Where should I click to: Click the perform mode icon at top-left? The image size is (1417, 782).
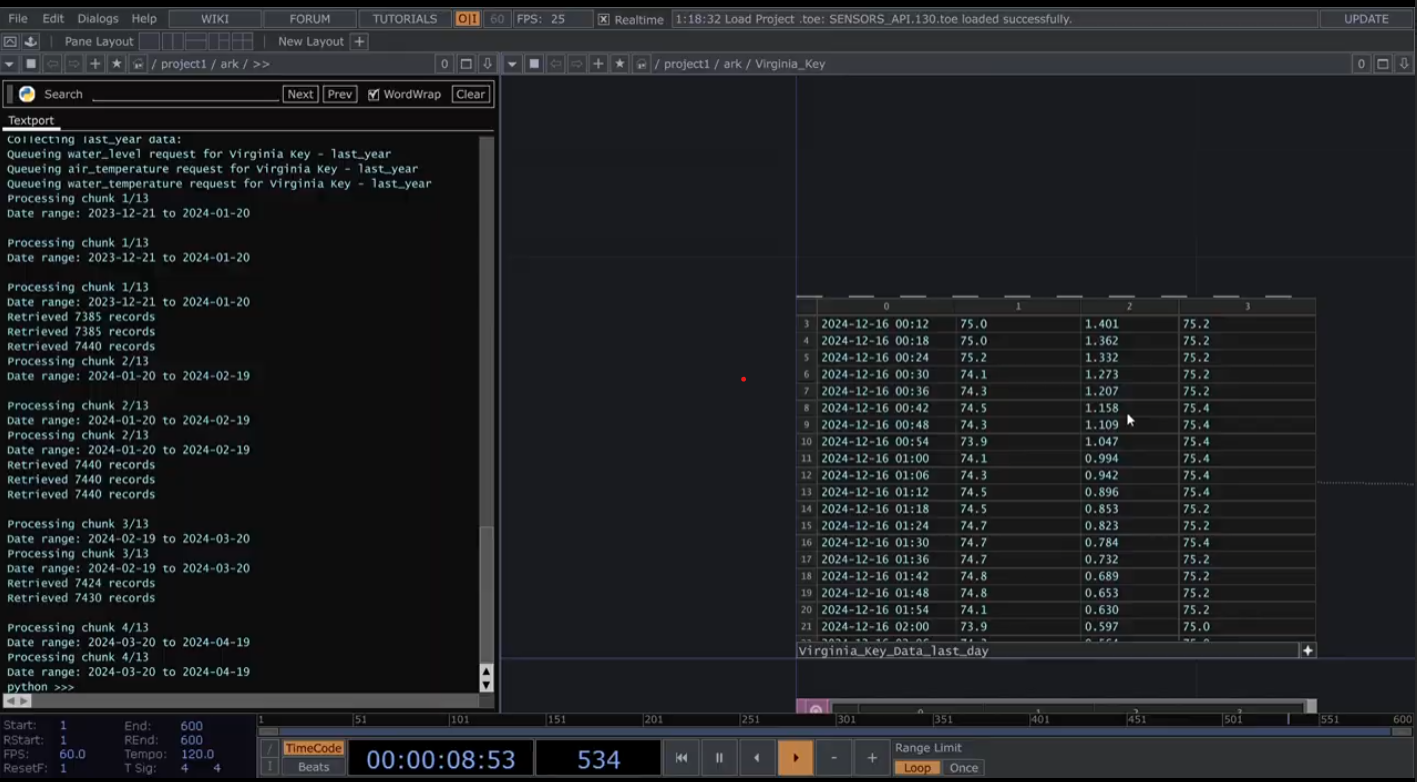(10, 41)
